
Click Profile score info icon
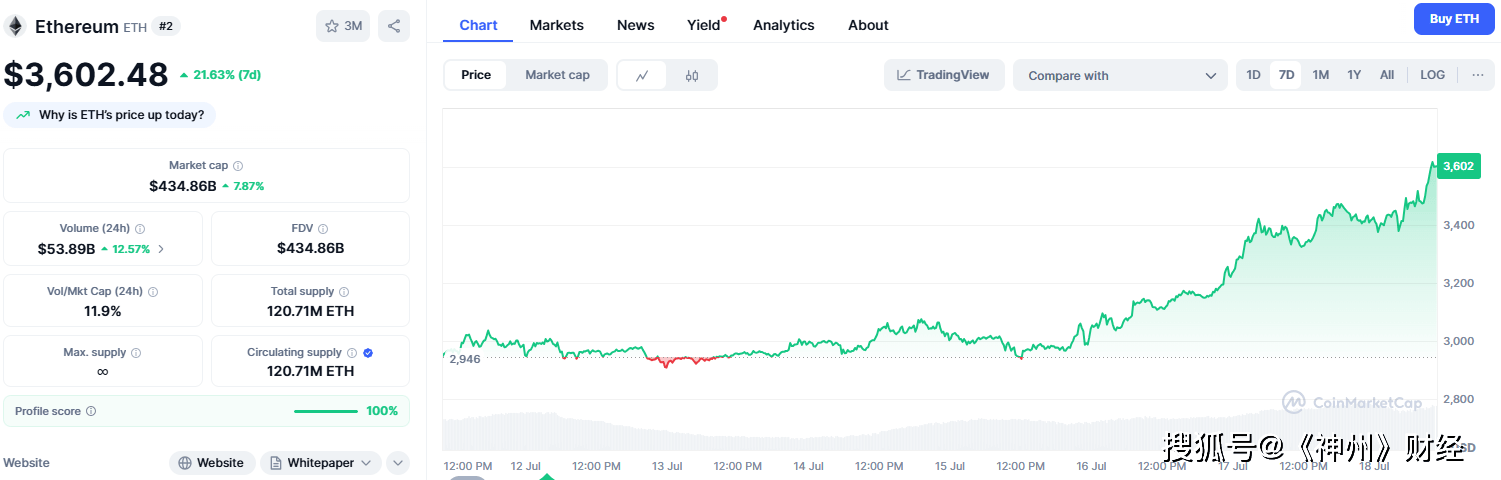click(91, 411)
